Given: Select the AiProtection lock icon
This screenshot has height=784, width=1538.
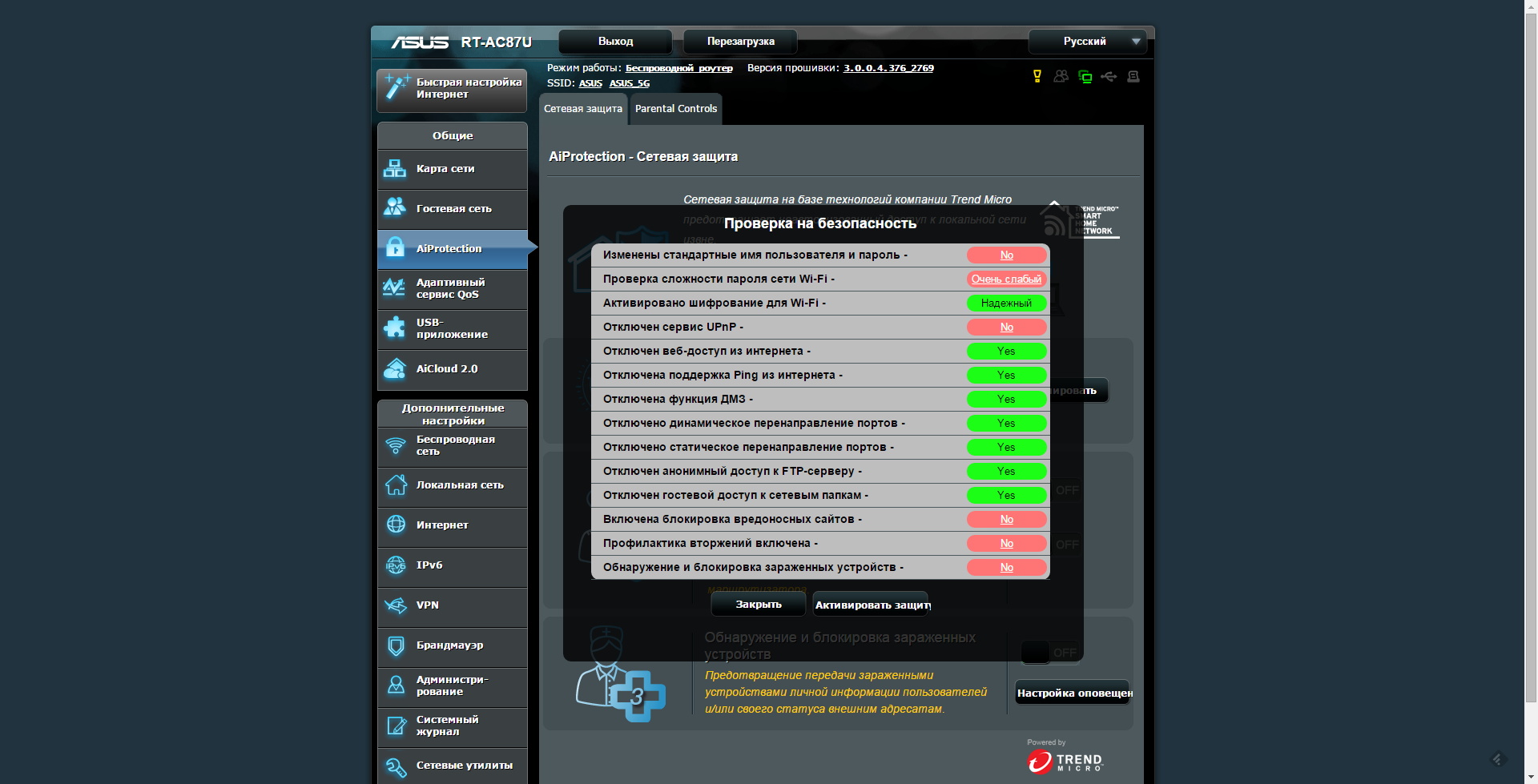Looking at the screenshot, I should pyautogui.click(x=395, y=247).
